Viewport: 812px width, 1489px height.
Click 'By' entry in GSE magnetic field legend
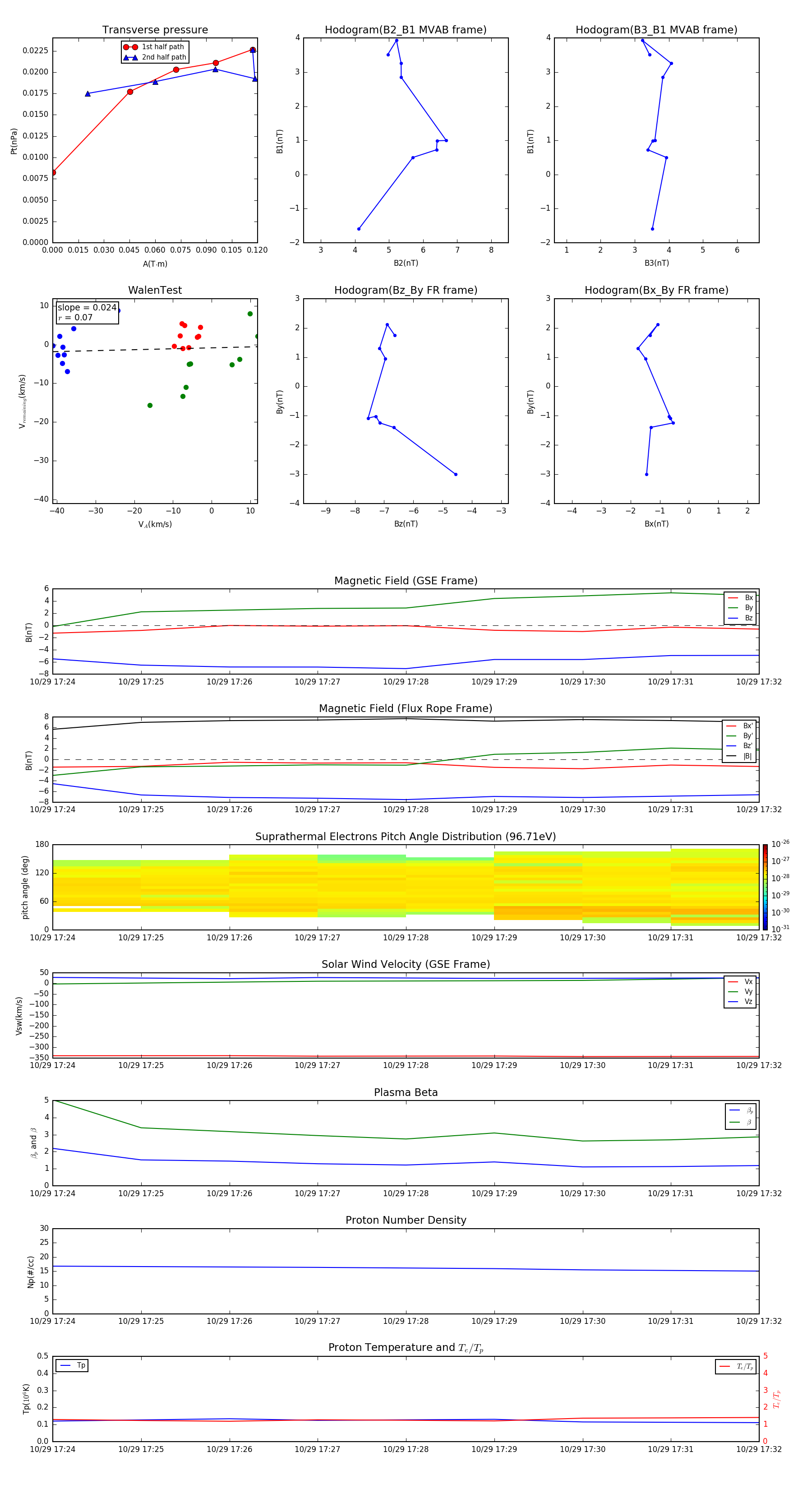740,607
